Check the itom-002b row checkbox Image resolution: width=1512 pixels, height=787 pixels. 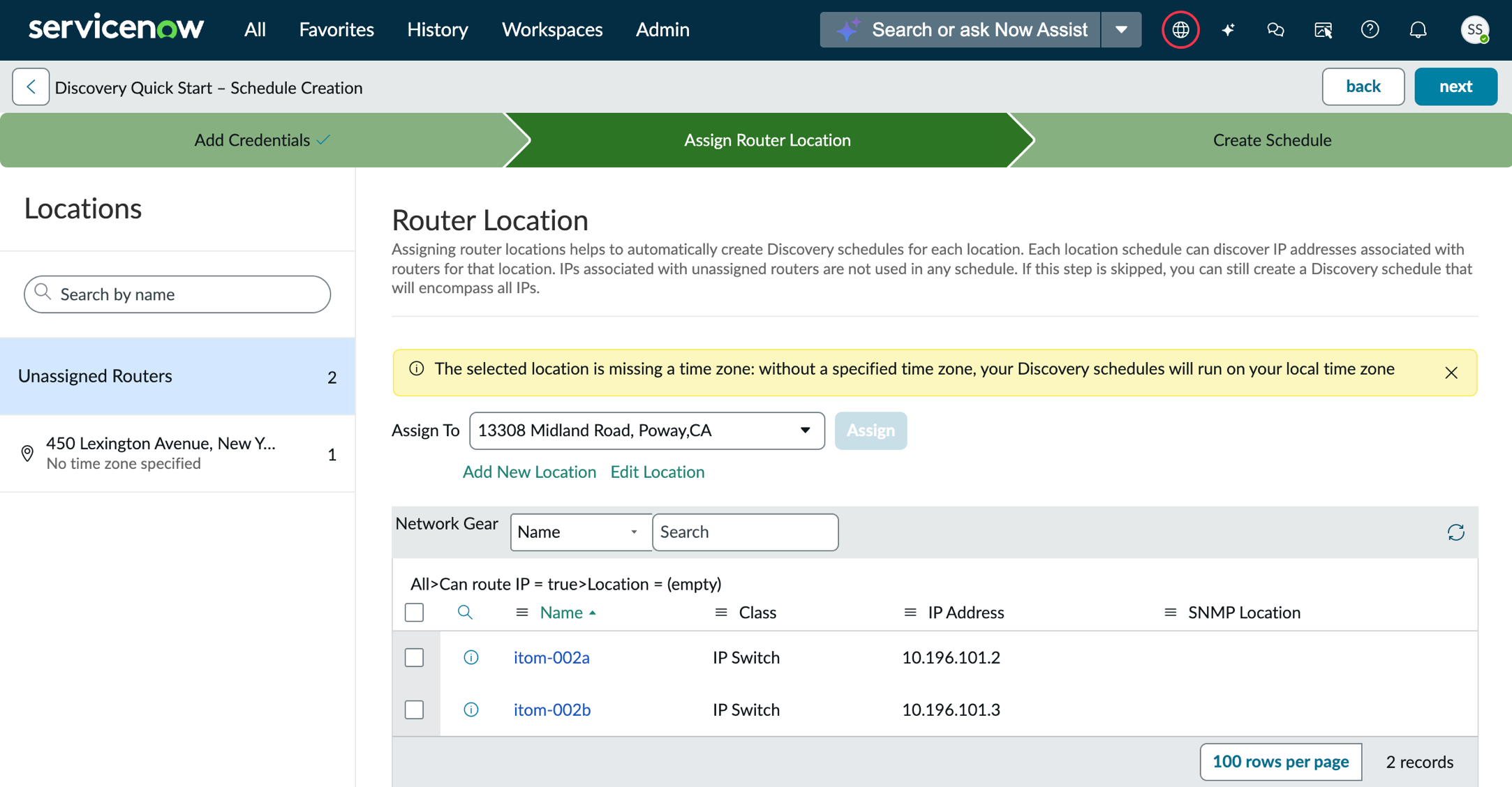click(x=414, y=710)
